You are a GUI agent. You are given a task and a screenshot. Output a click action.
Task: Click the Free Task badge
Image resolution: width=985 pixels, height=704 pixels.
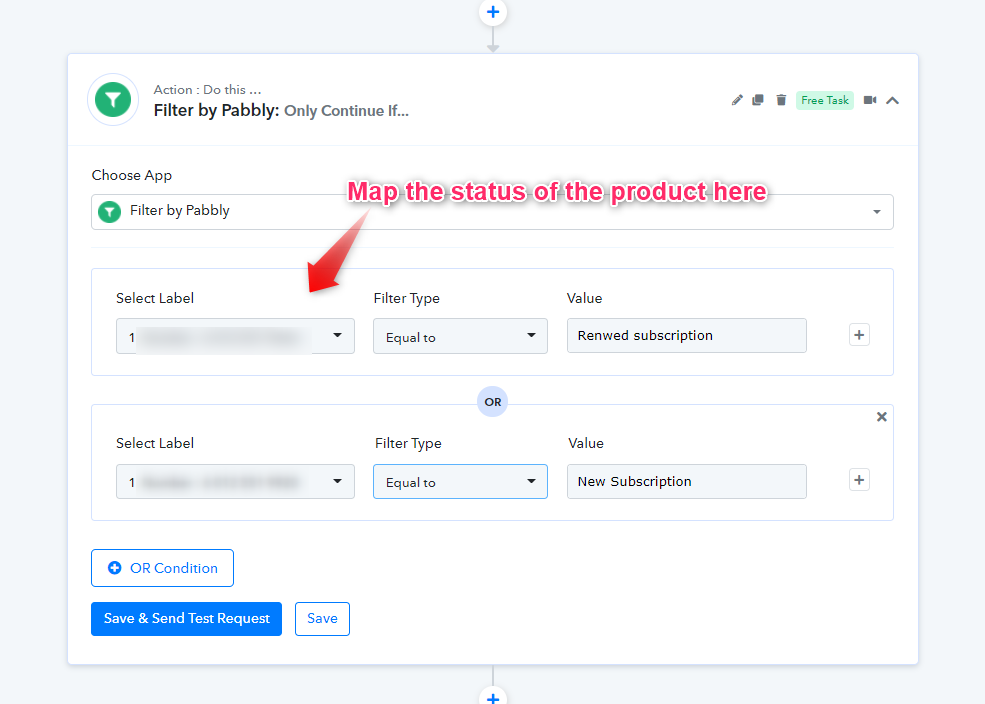click(825, 100)
